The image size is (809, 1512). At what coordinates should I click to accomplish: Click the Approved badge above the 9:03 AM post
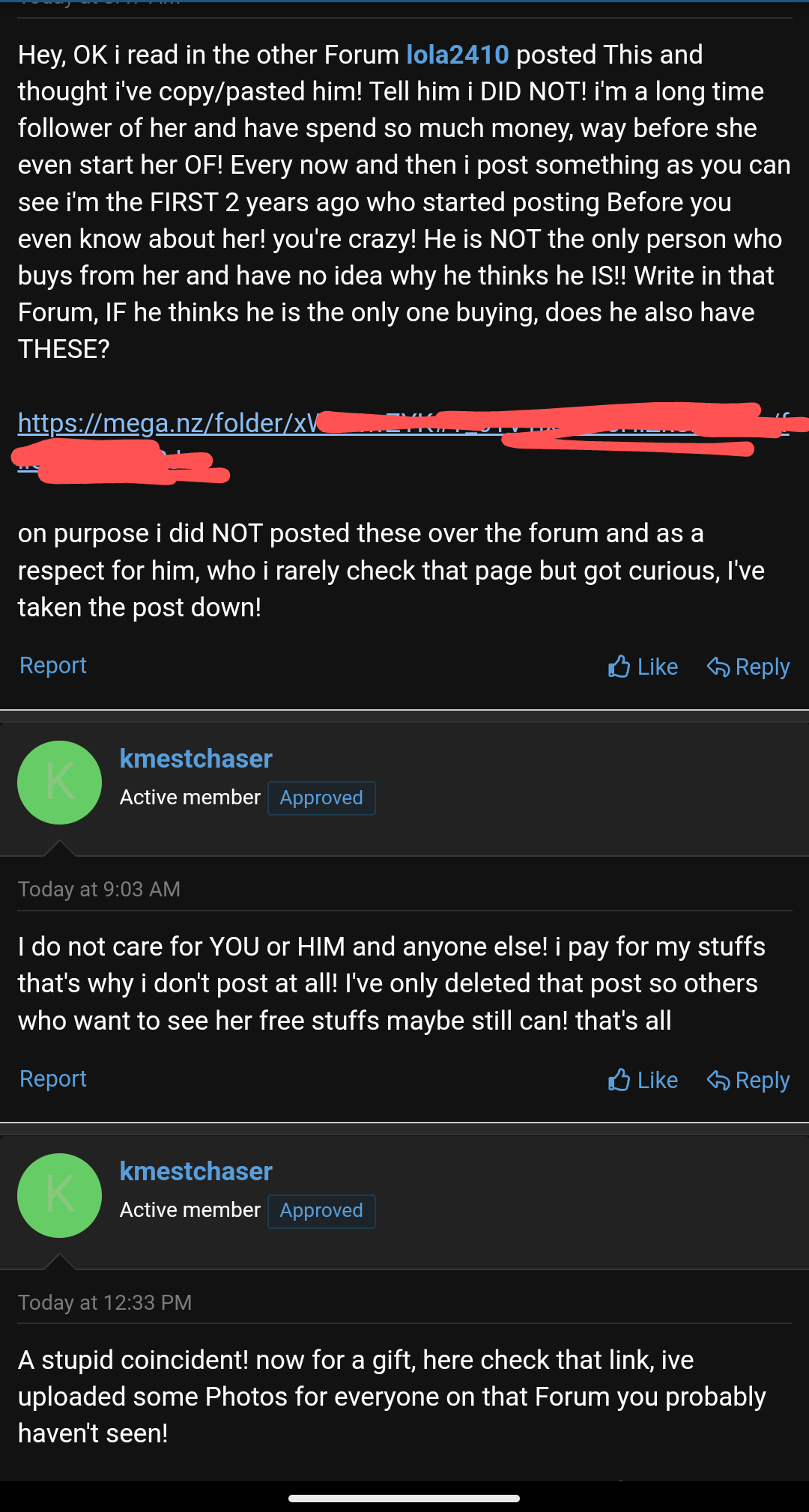[x=321, y=798]
